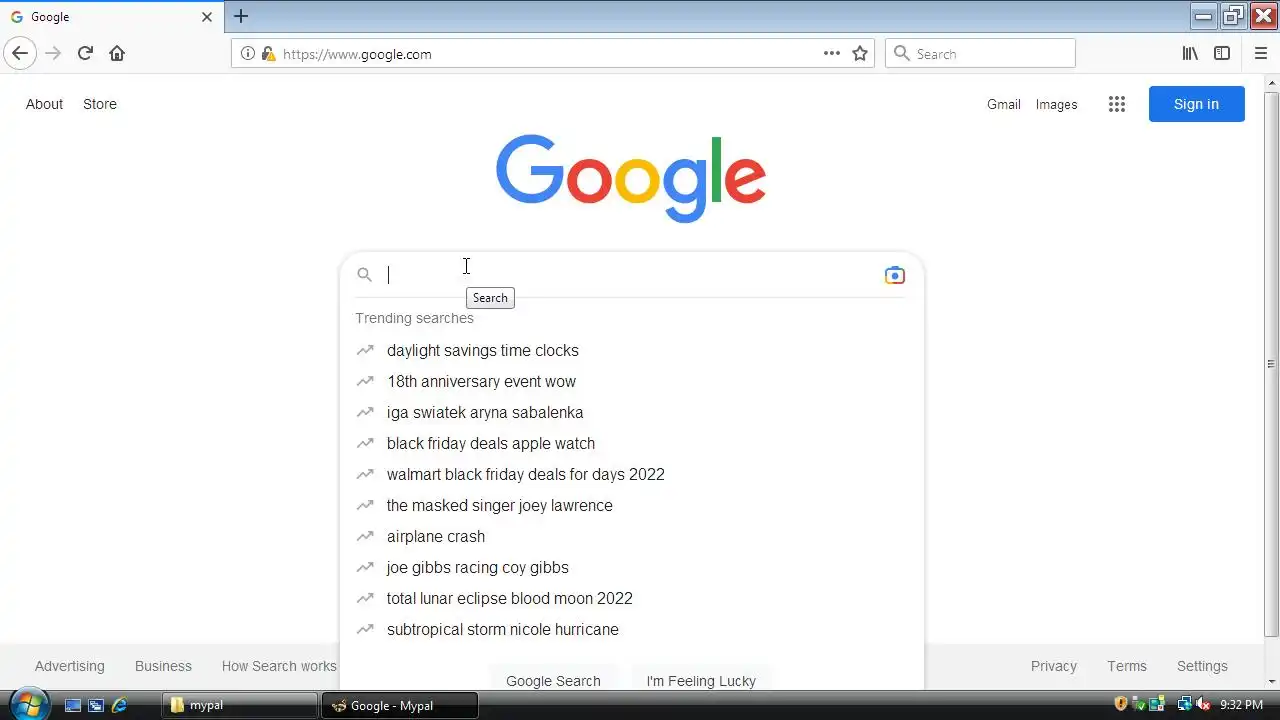Viewport: 1280px width, 720px height.
Task: Select suggestion daylight savings time clocks
Action: point(631,350)
